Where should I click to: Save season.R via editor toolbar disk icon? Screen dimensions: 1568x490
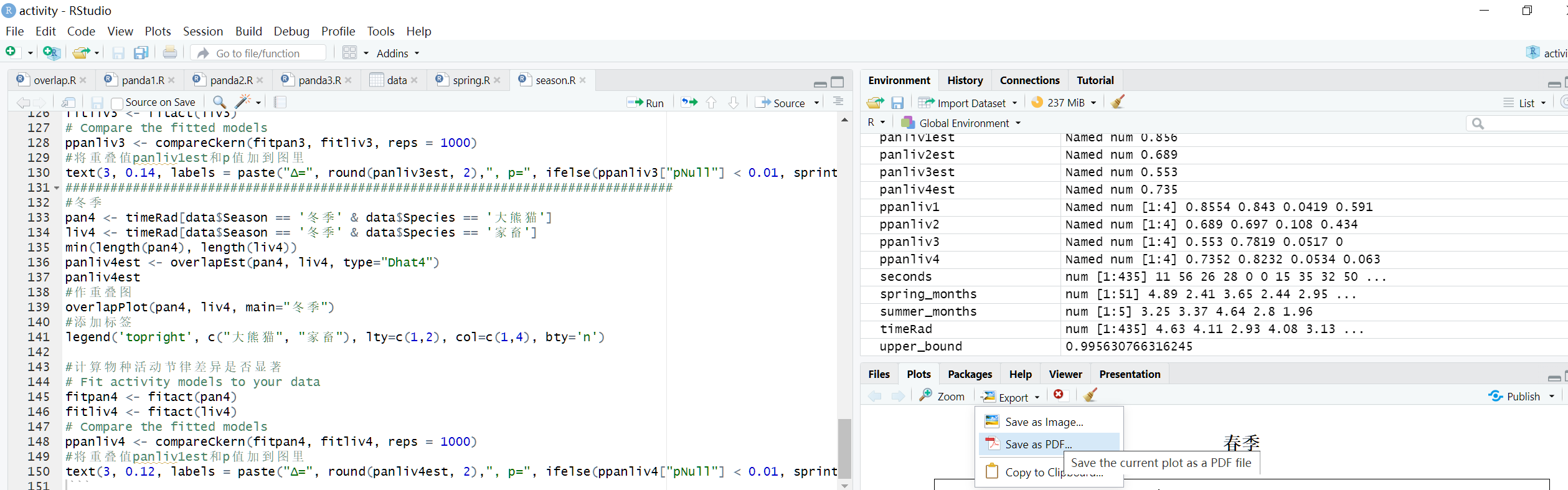click(x=97, y=102)
